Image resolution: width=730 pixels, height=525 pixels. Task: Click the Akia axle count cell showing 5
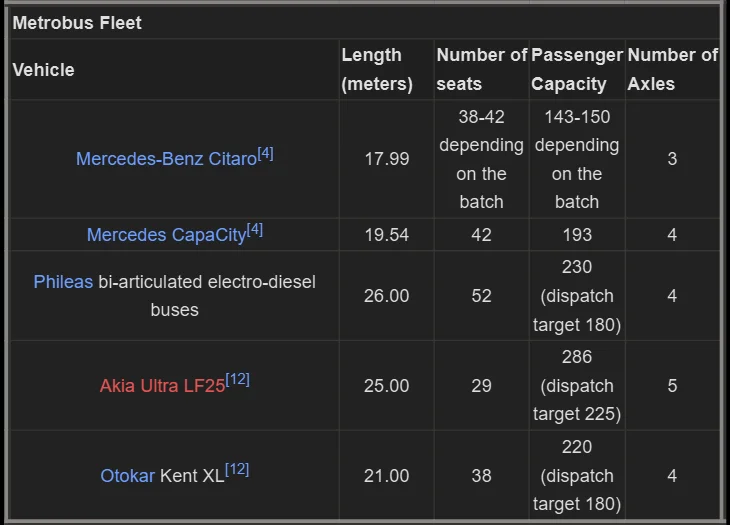pos(672,386)
